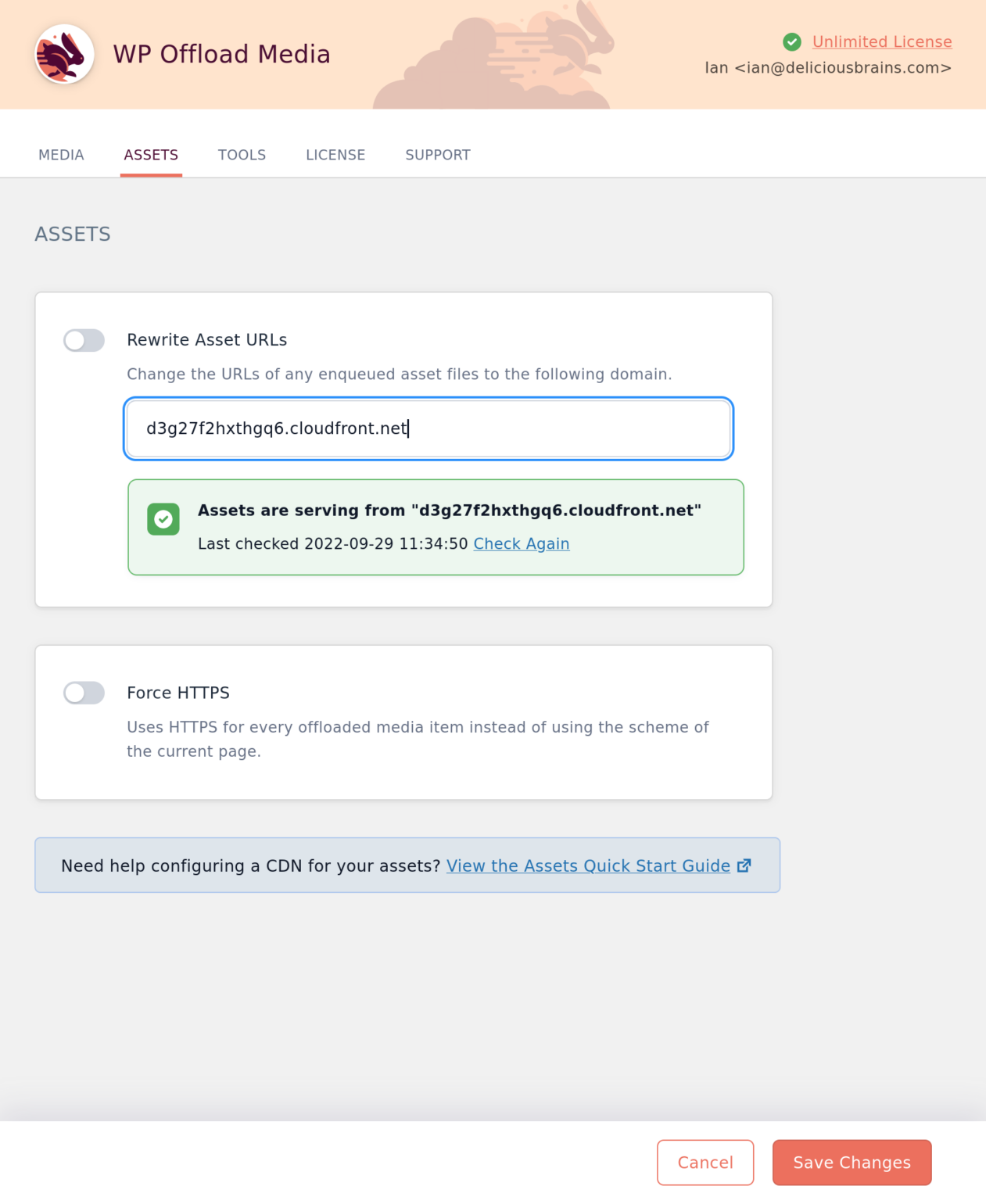The height and width of the screenshot is (1204, 986).
Task: Click the 'Need help configuring a CDN' text
Action: point(251,865)
